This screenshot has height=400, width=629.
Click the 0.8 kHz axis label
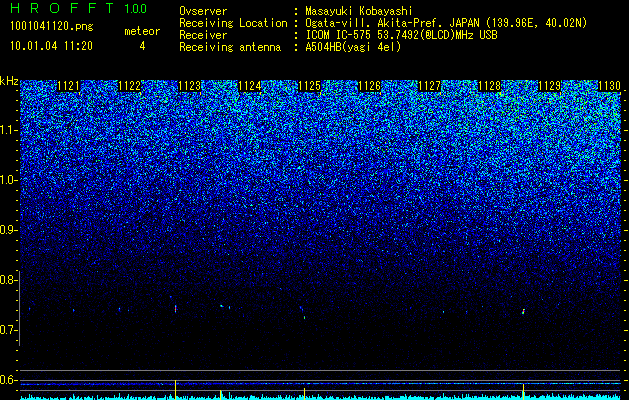point(9,280)
